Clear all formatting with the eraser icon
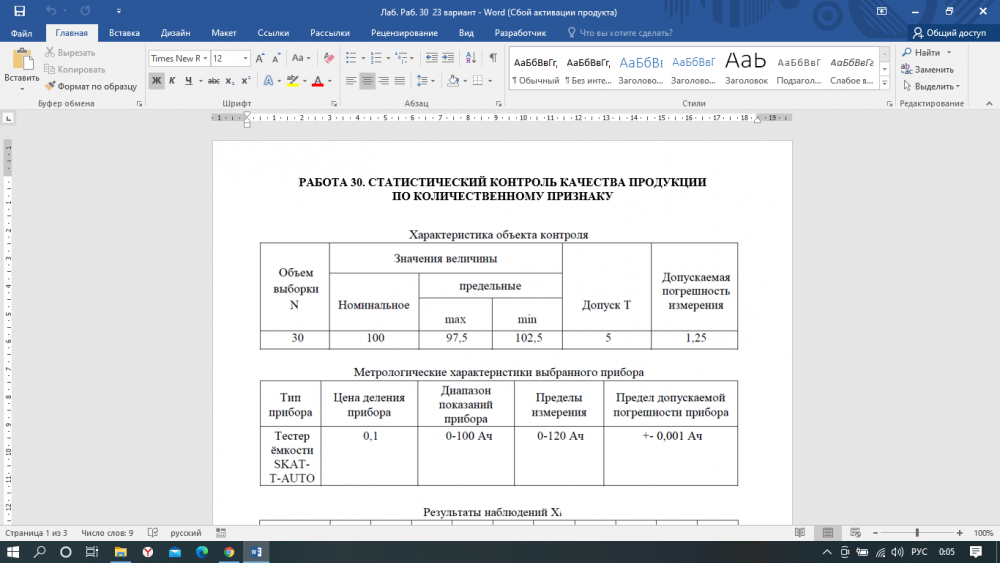 click(328, 58)
